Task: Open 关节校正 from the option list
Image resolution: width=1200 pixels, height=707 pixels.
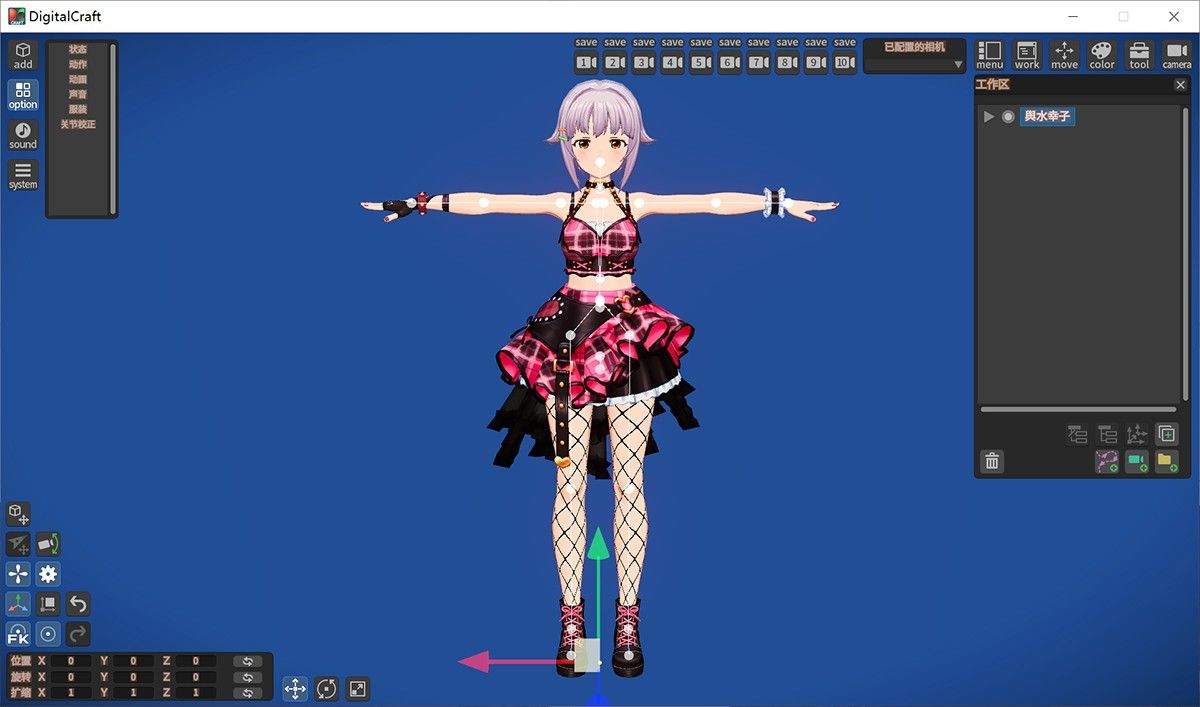Action: pos(78,124)
